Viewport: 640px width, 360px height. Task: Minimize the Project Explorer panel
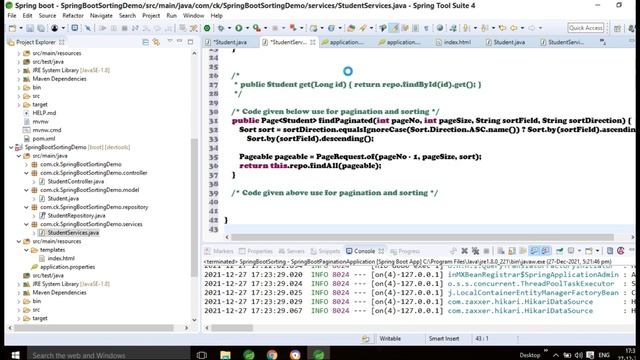pyautogui.click(x=180, y=42)
